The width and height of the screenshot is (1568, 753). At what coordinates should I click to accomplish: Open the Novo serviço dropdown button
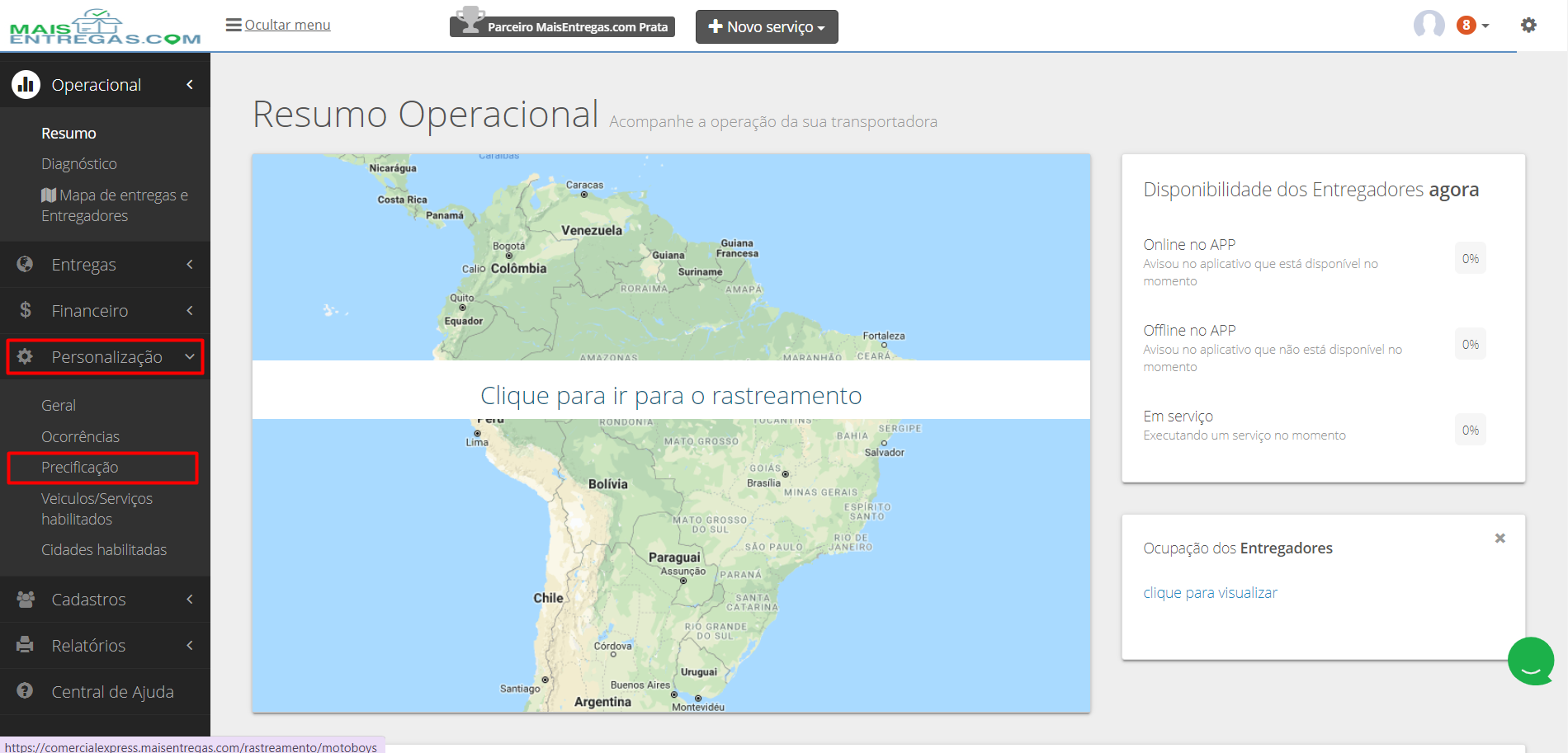point(767,26)
